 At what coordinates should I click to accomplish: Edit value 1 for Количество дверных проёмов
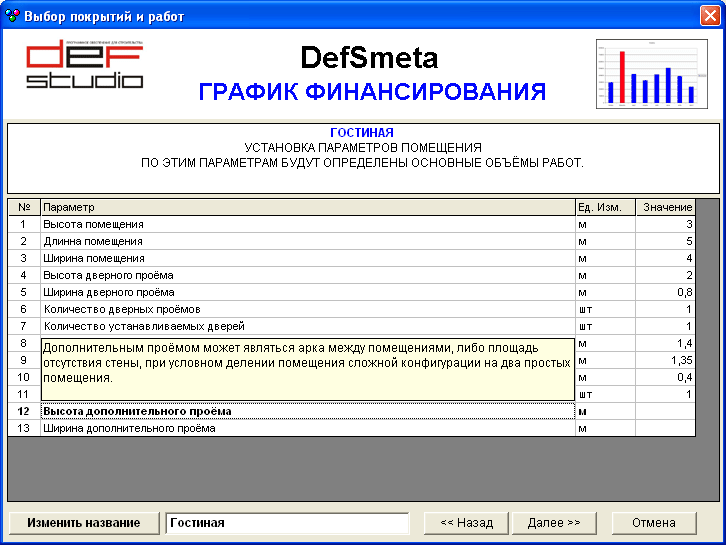coord(665,309)
